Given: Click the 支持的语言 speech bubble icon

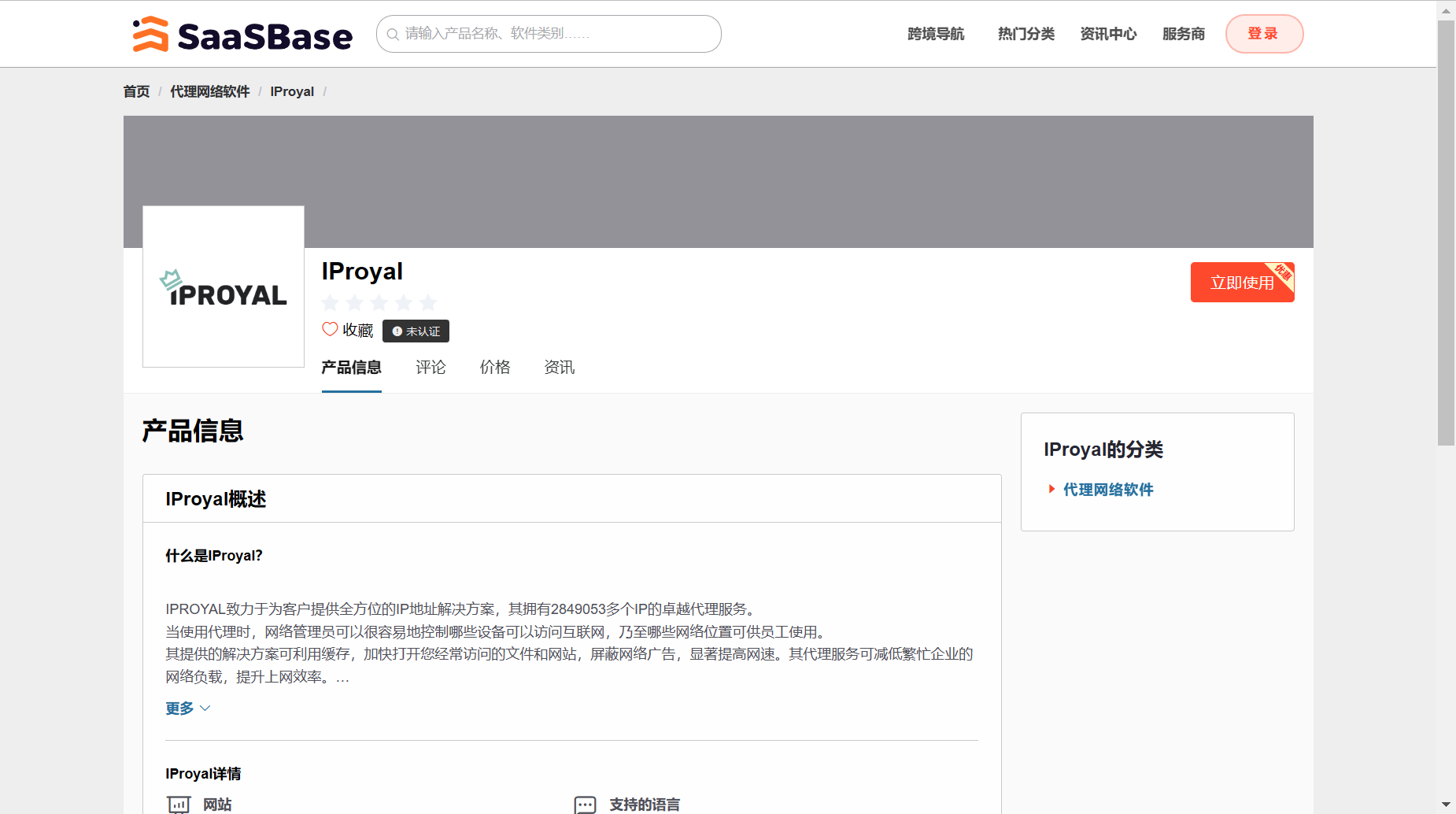Looking at the screenshot, I should click(x=586, y=805).
